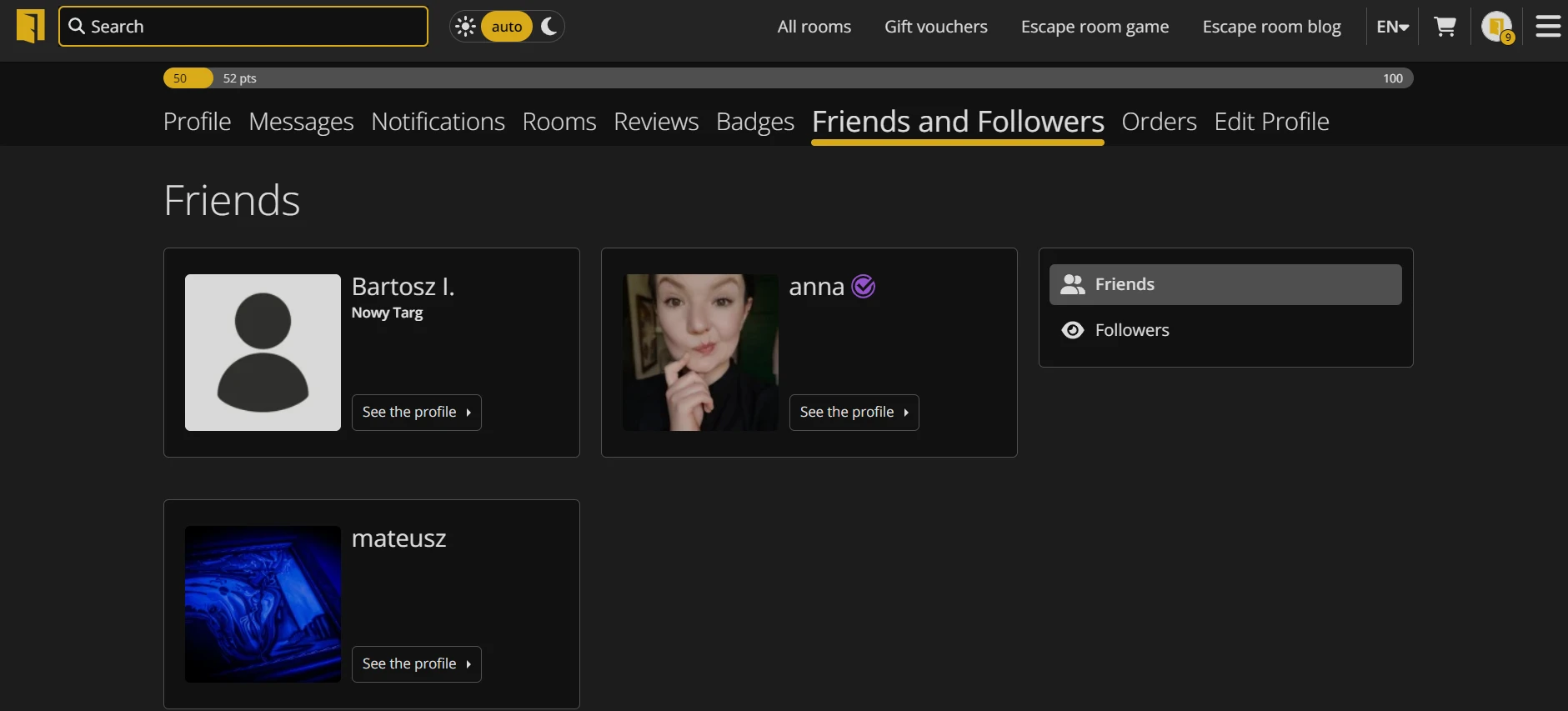The height and width of the screenshot is (711, 1568).
Task: Switch to light mode sun icon
Action: coord(465,27)
